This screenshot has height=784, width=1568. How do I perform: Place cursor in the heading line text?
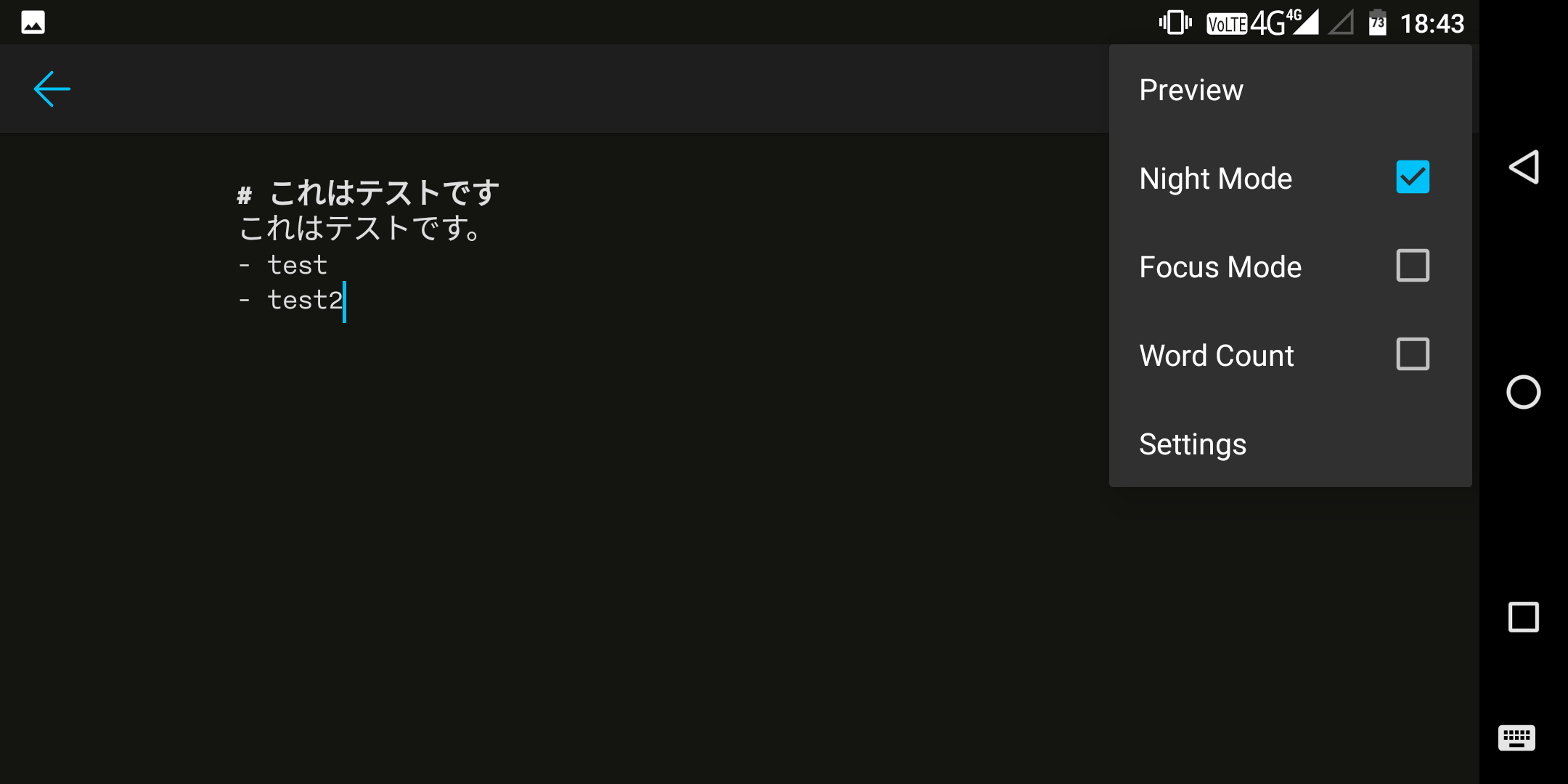coord(383,194)
